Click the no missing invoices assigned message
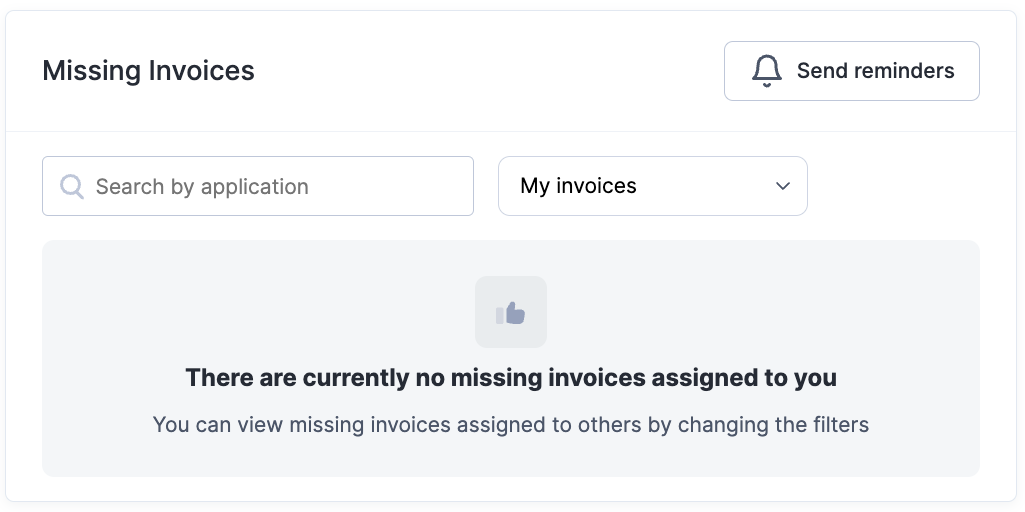Screen dimensions: 1025x512 coord(511,378)
